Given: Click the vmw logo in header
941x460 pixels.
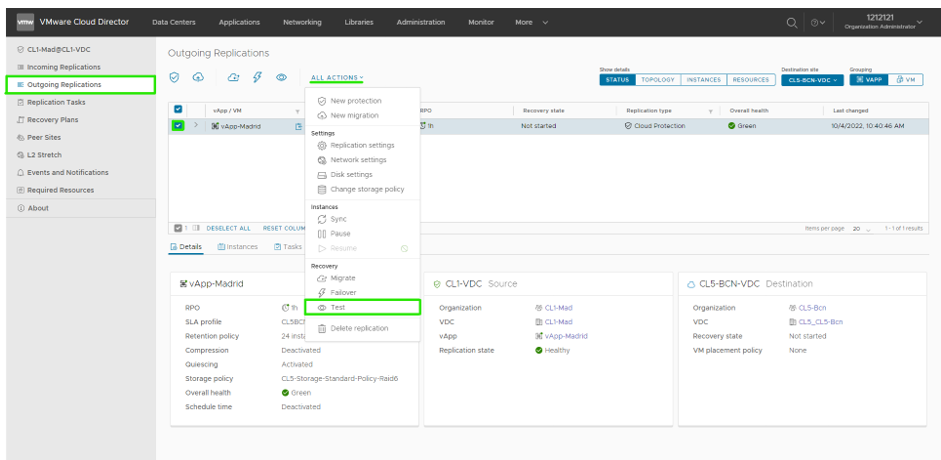Looking at the screenshot, I should click(x=25, y=22).
